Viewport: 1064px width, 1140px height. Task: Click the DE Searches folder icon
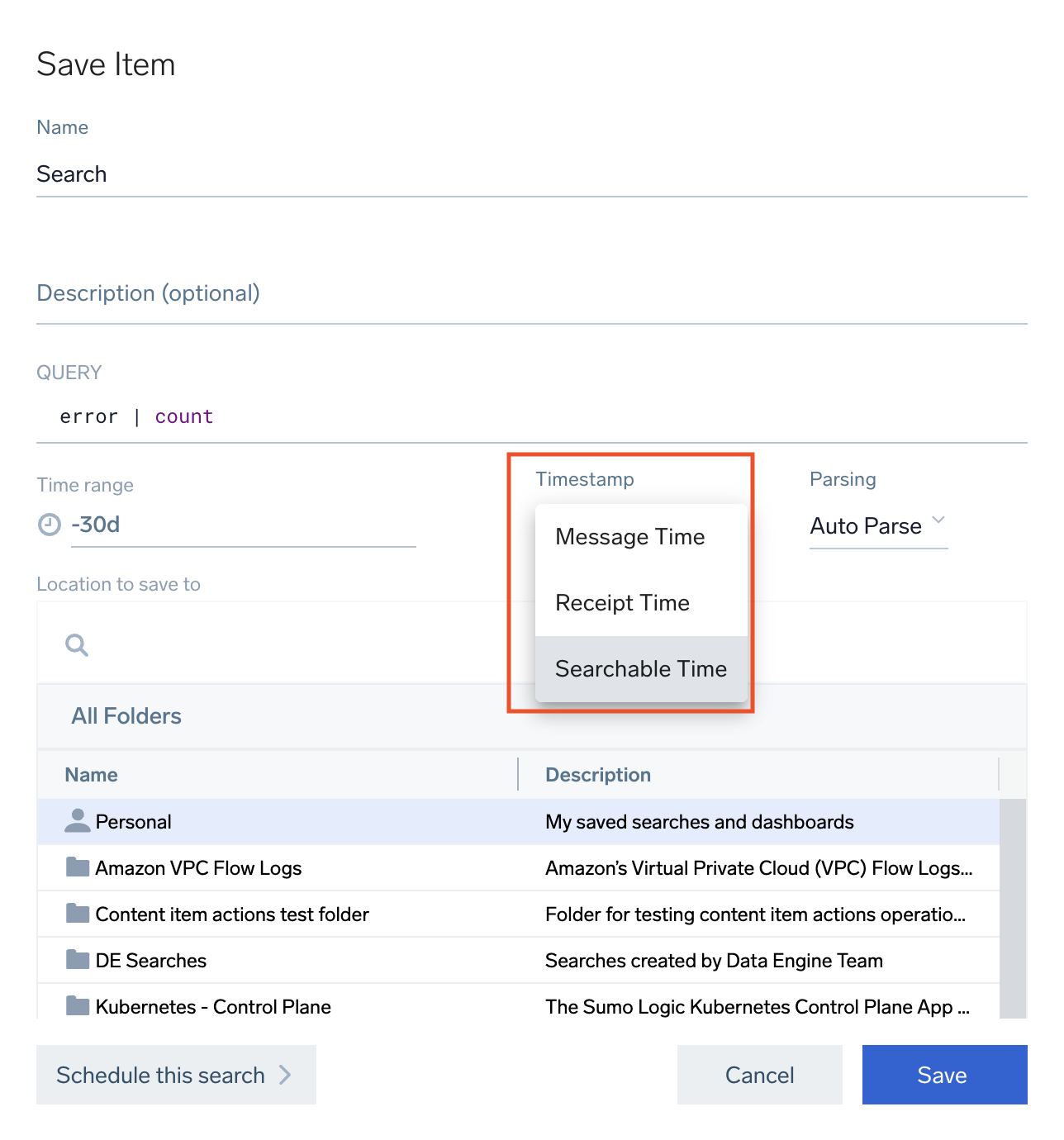tap(78, 960)
